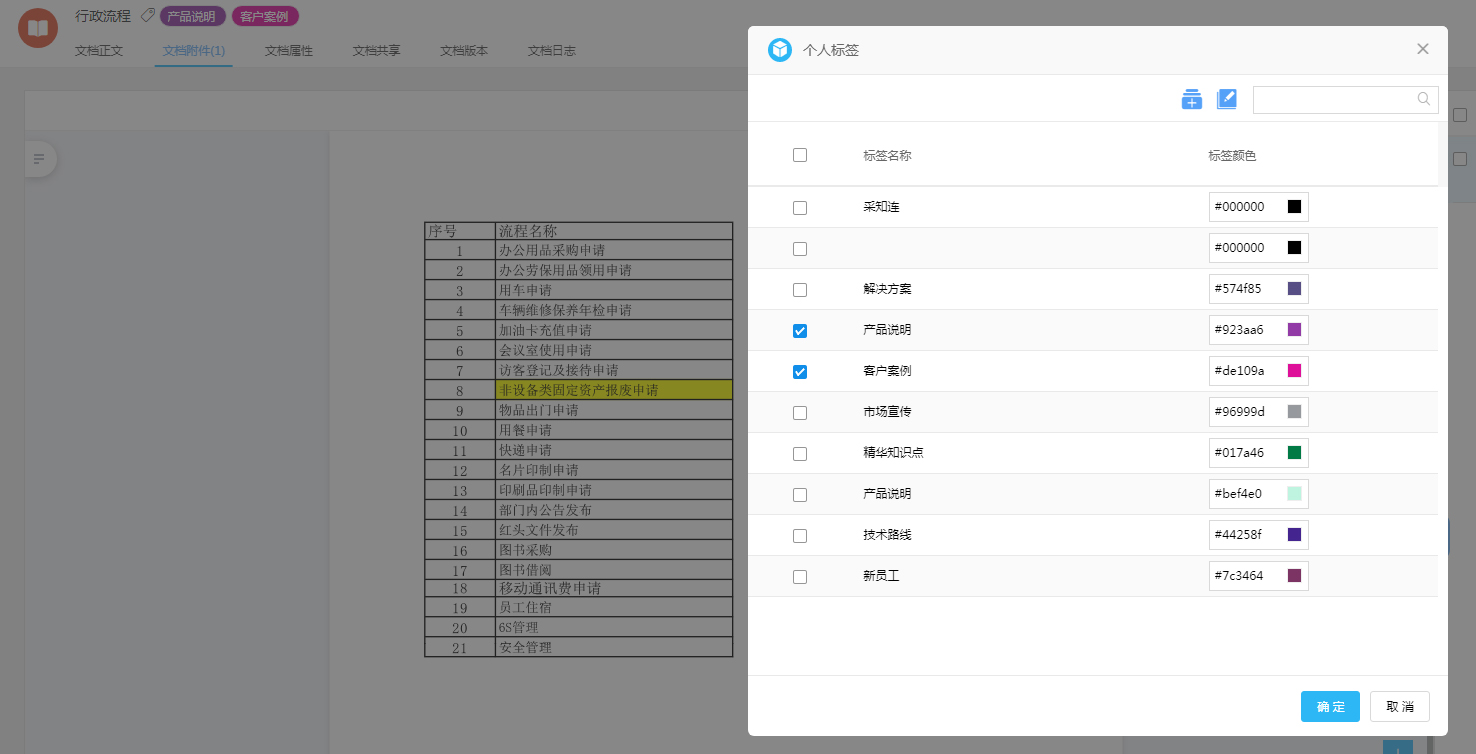This screenshot has height=754, width=1476.
Task: Click the blue cube dialog icon
Action: (x=780, y=50)
